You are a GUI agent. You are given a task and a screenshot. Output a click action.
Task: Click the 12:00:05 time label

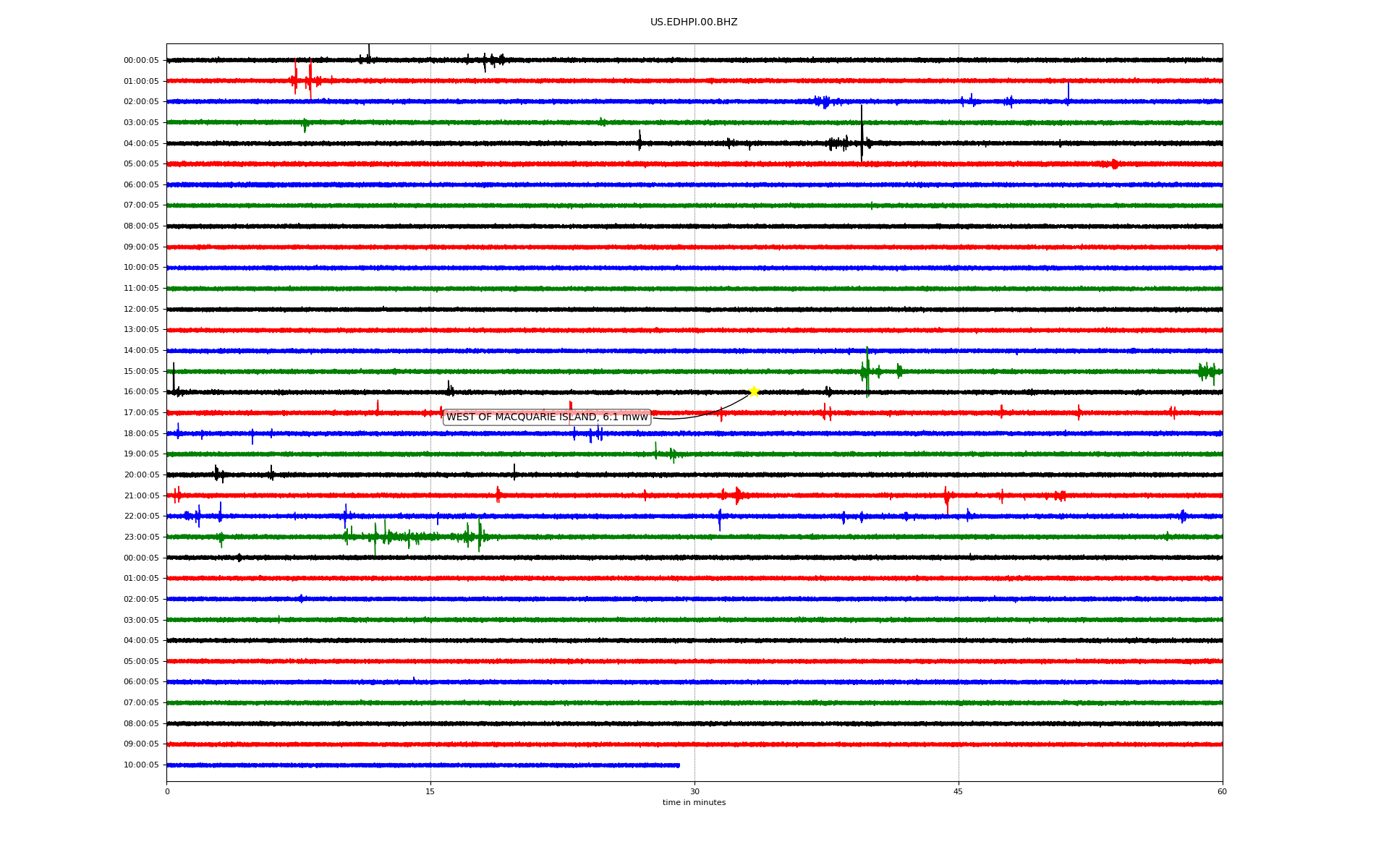coord(141,310)
